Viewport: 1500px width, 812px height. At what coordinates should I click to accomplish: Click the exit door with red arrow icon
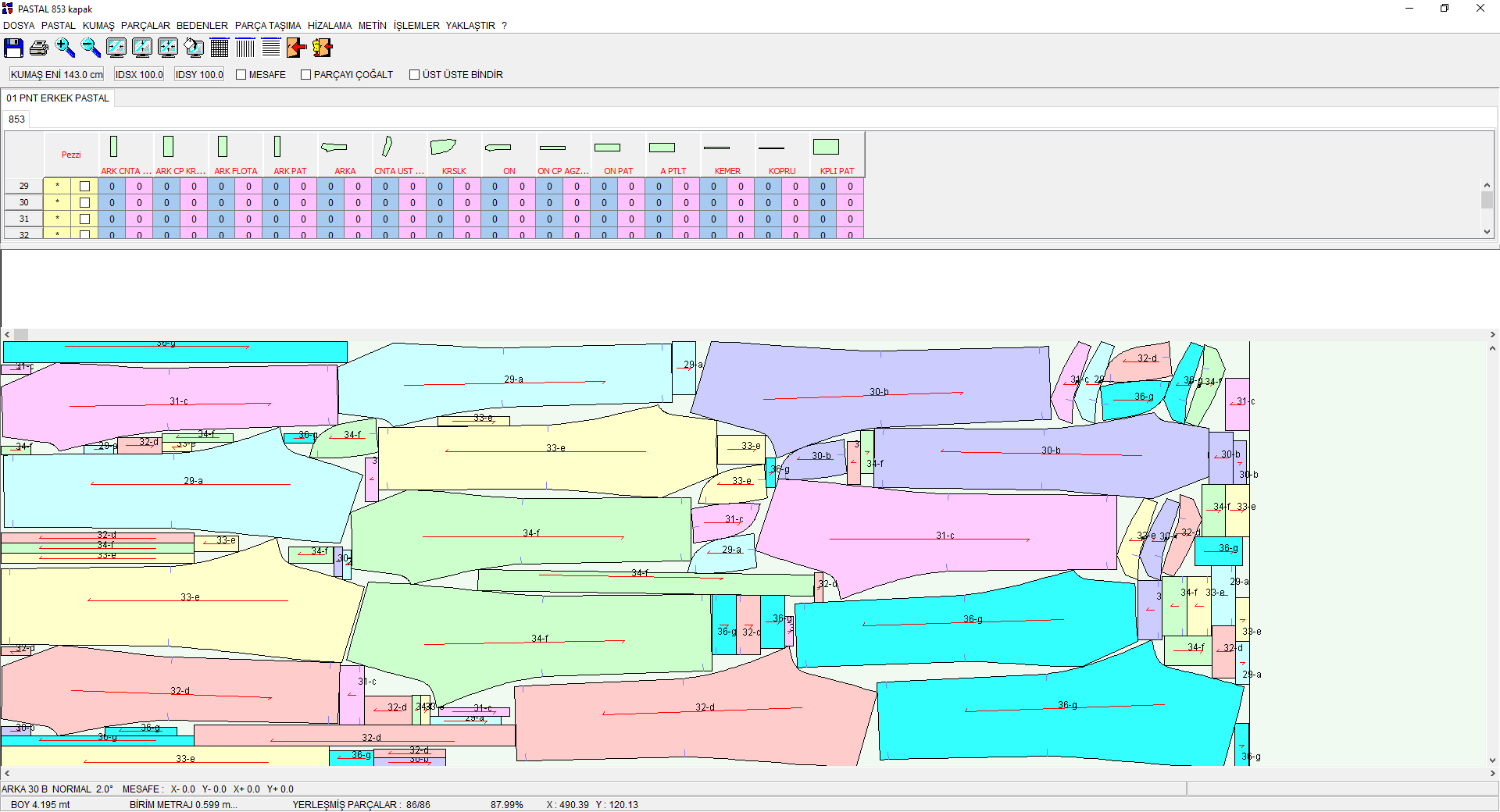[x=296, y=48]
